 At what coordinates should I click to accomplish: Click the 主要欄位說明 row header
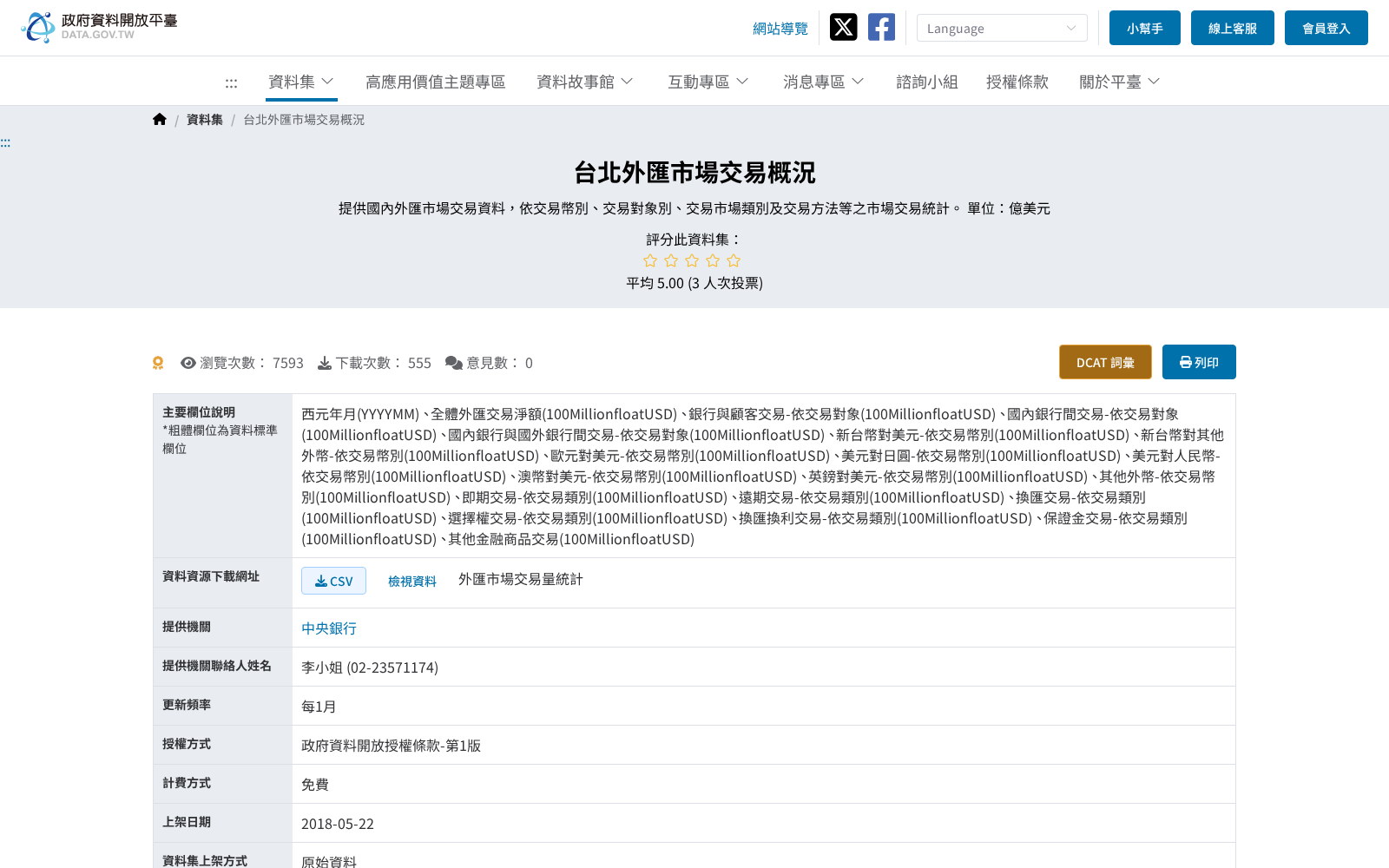coord(222,476)
